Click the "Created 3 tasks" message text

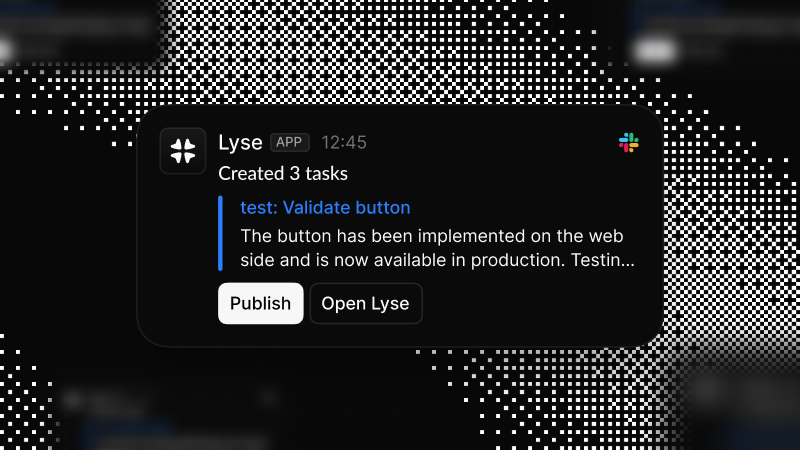[283, 173]
